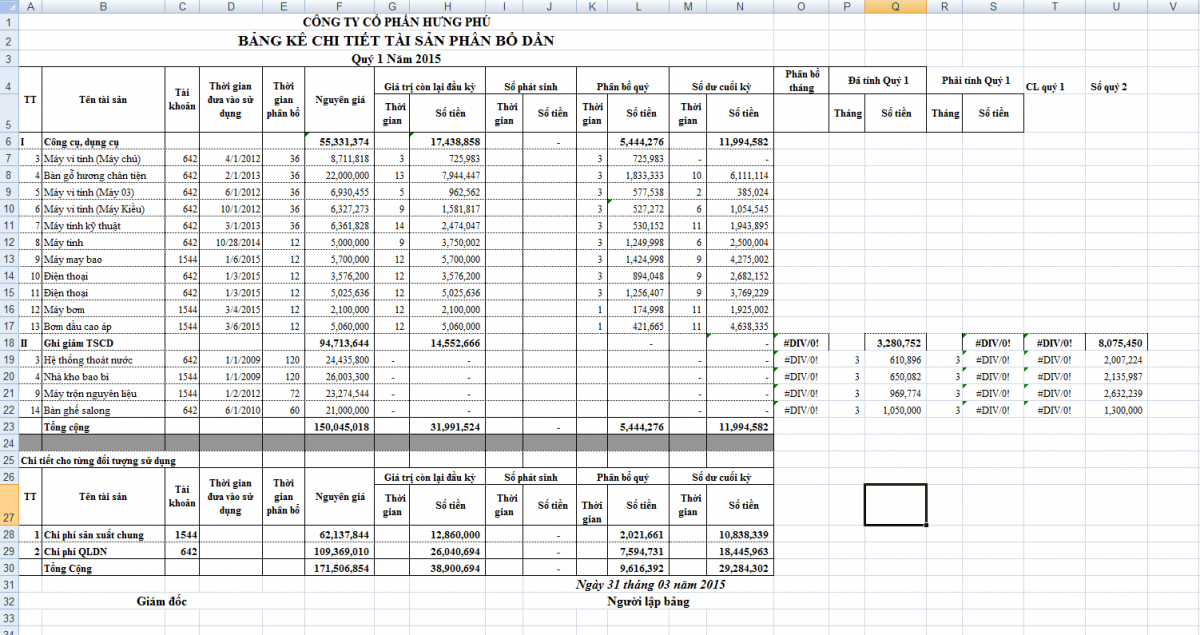Click the title 'BẢNG KÊ CHI TIẾT TÀI SẢN PHÂN BỔ DẦN'
The width and height of the screenshot is (1200, 635).
coord(395,41)
